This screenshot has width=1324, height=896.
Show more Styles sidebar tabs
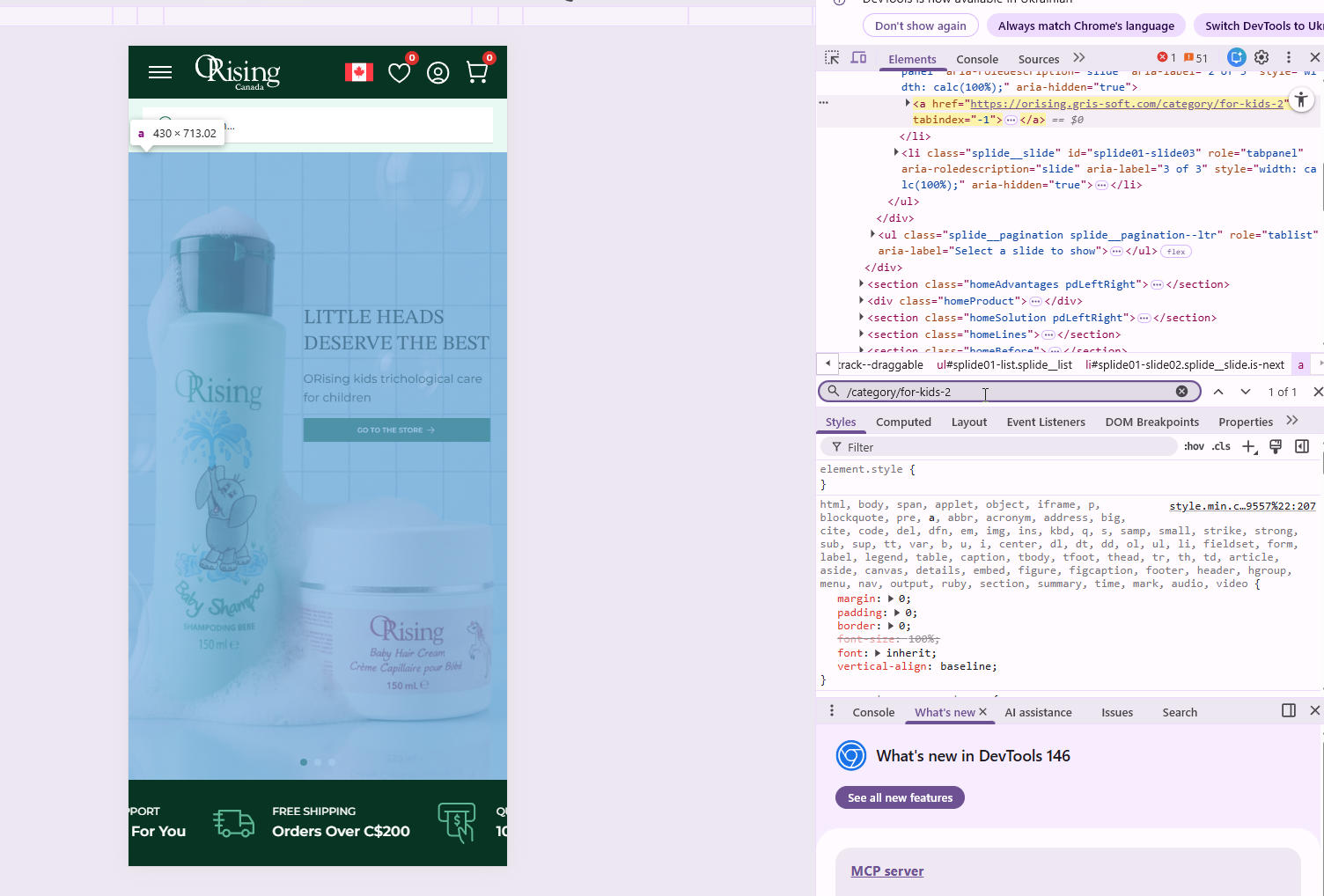tap(1292, 421)
